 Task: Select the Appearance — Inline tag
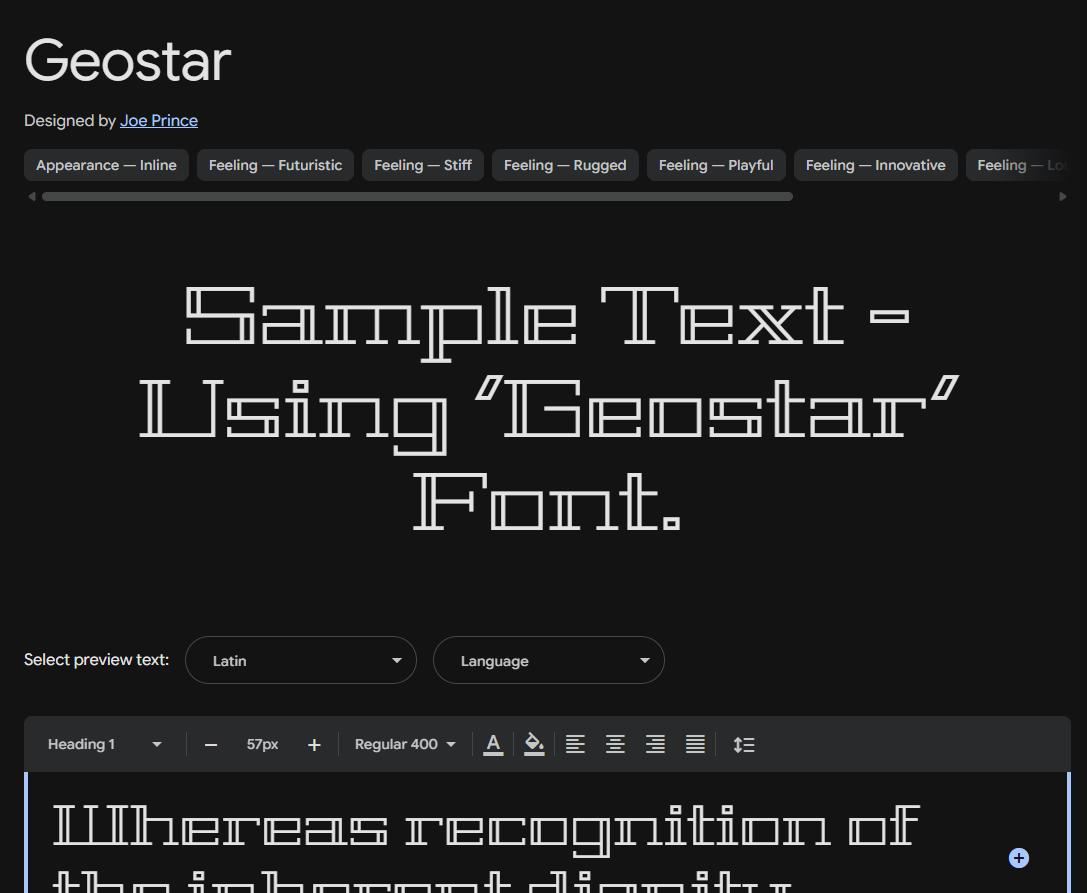pos(106,165)
